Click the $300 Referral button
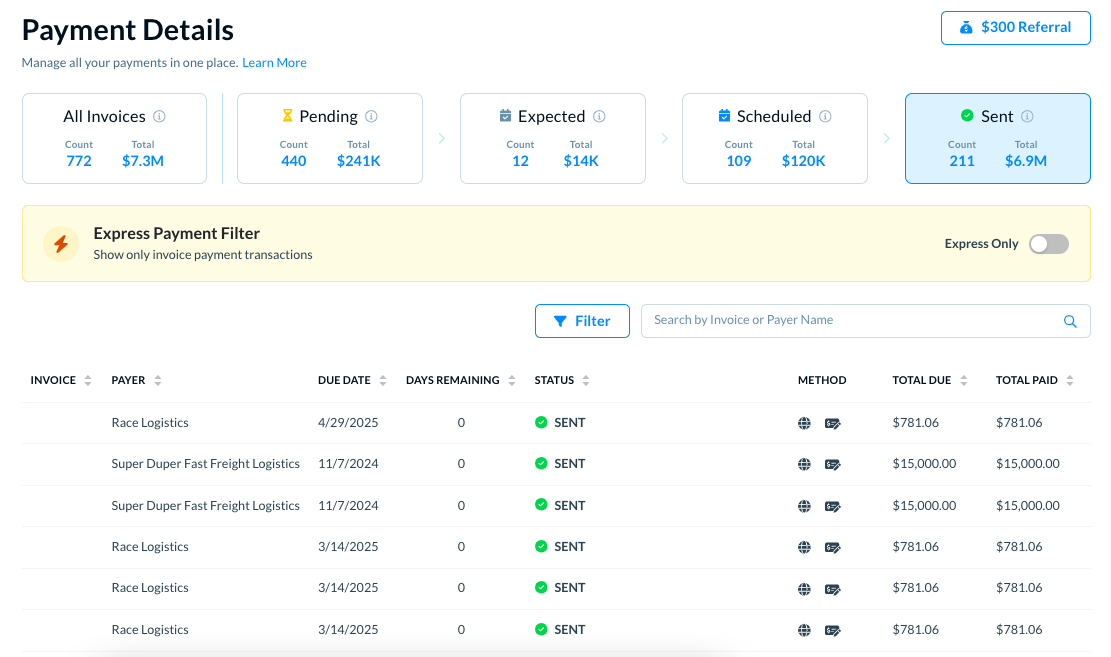 pos(1015,28)
